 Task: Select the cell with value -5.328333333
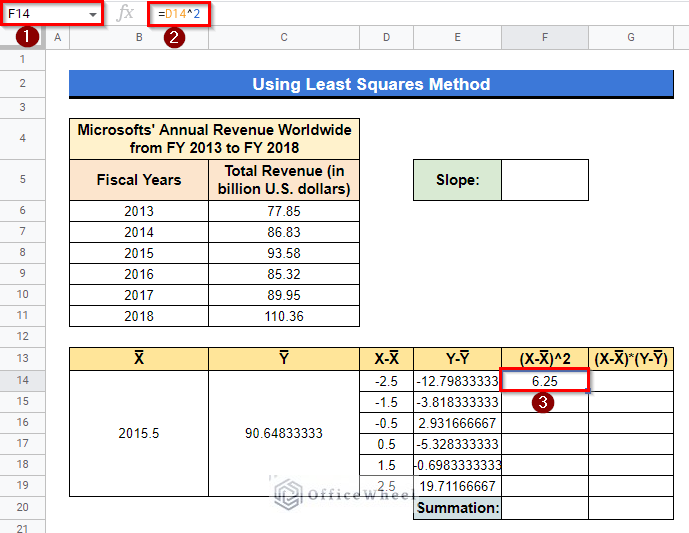pyautogui.click(x=457, y=444)
